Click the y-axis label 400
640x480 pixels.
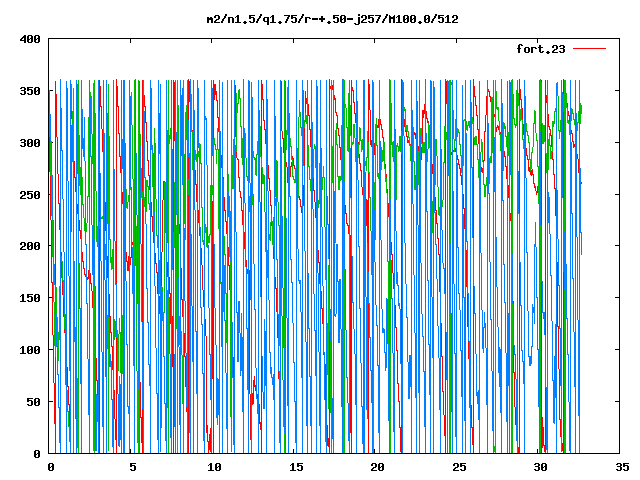point(30,39)
